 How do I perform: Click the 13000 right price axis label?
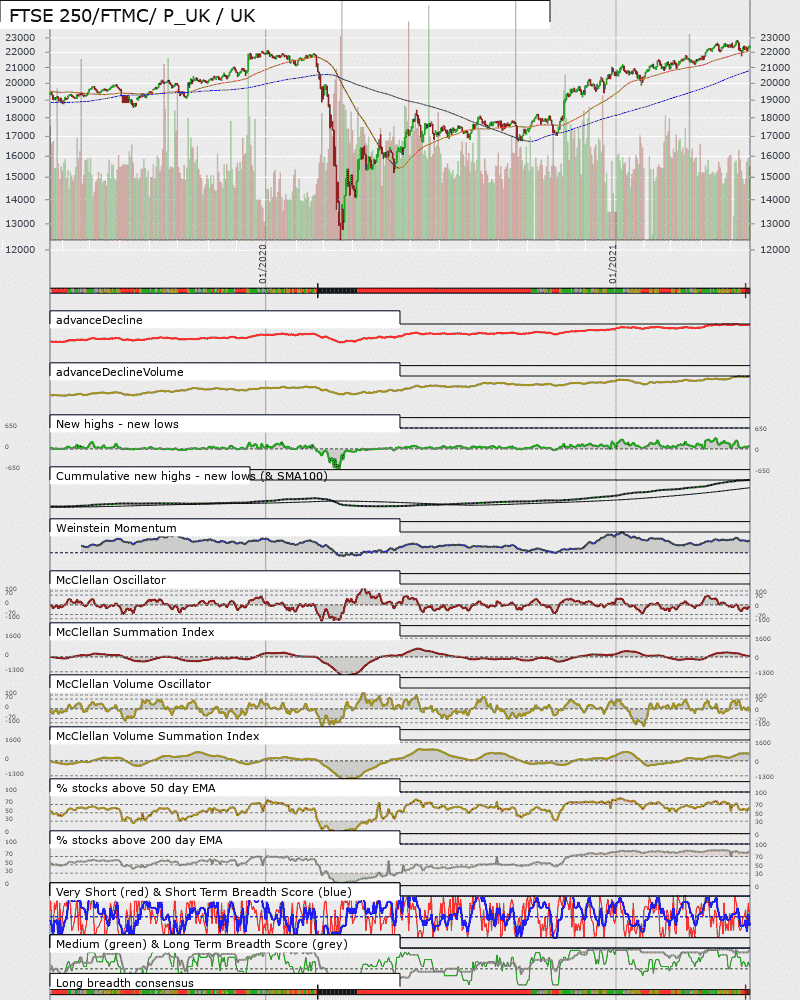tap(774, 224)
